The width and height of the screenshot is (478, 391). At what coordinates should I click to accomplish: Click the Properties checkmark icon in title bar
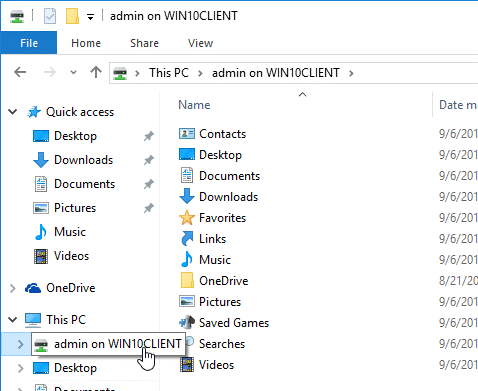pos(50,16)
